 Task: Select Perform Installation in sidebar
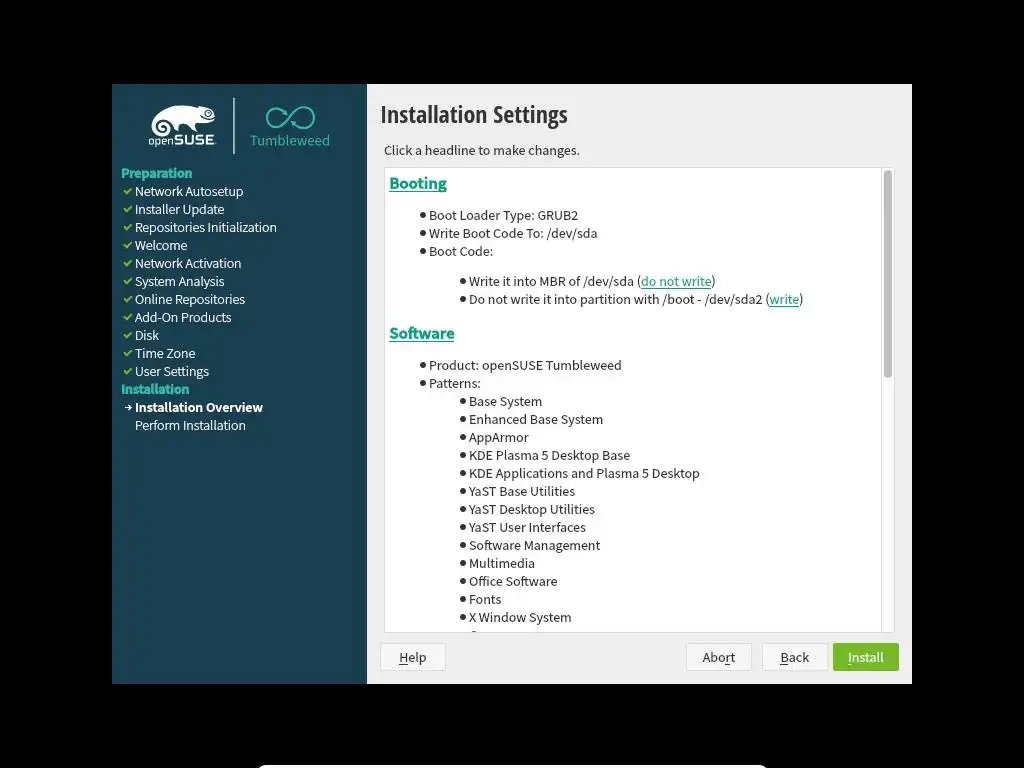pyautogui.click(x=190, y=425)
